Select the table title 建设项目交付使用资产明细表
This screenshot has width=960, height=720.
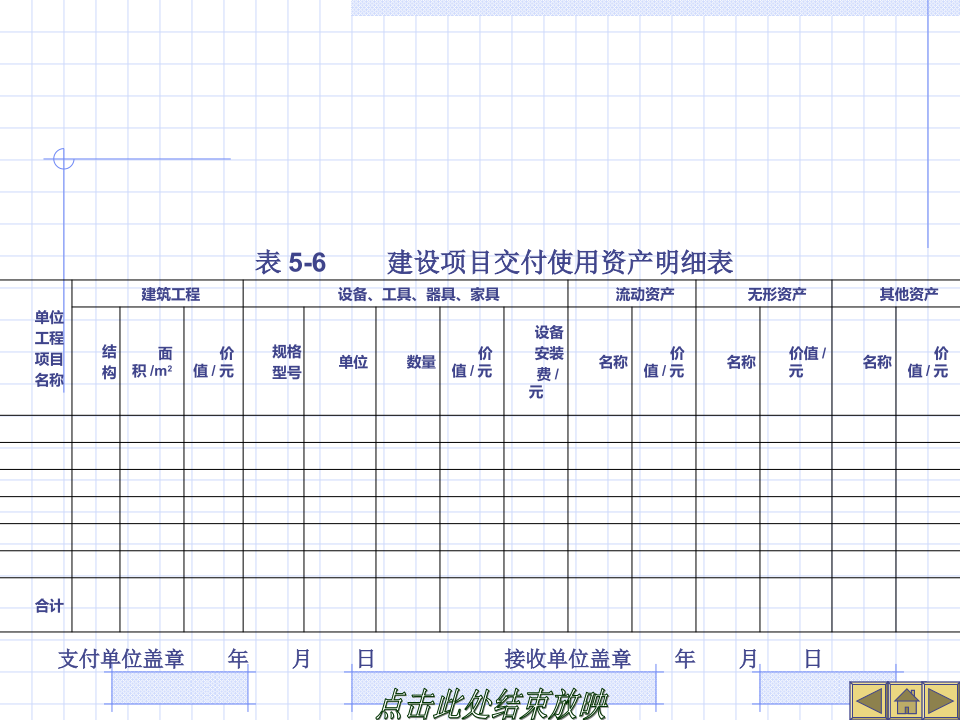(560, 263)
